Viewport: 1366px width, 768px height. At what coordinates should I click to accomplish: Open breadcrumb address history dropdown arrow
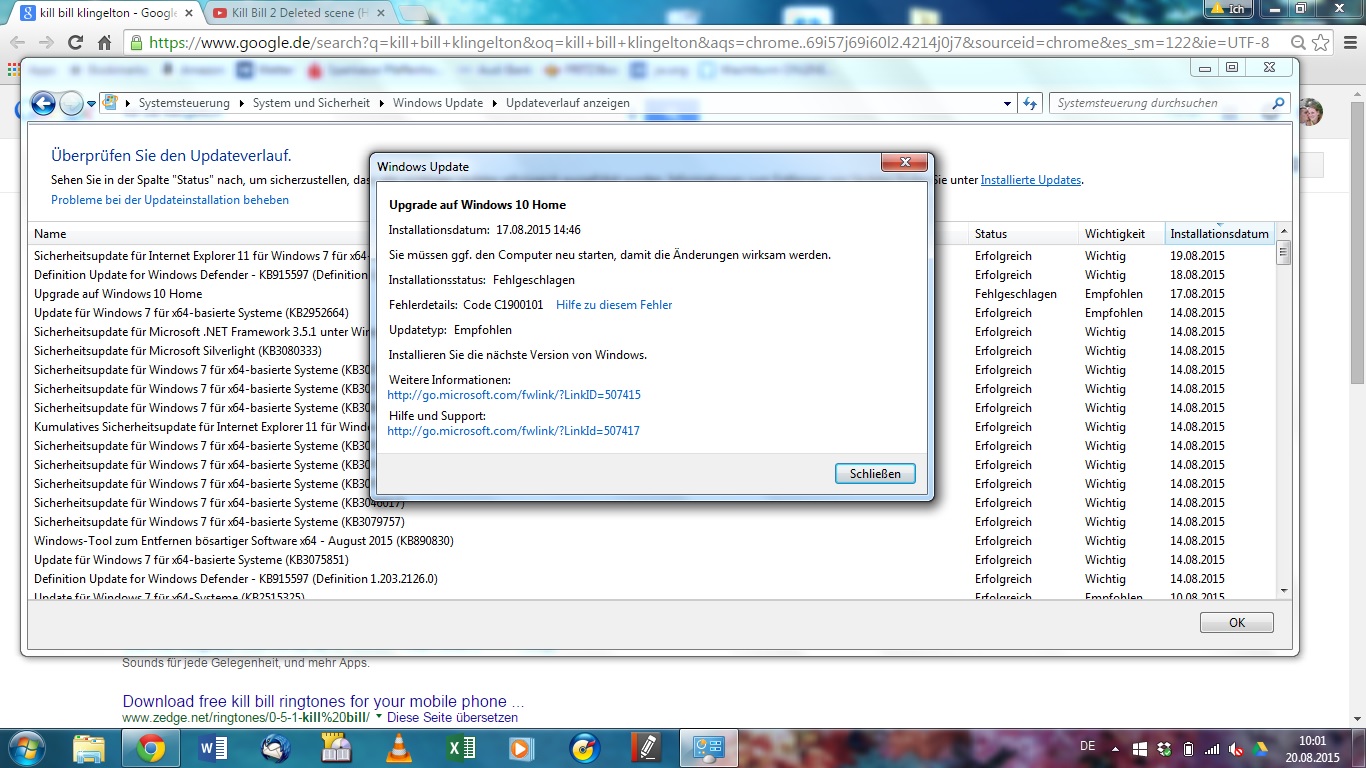[1007, 103]
